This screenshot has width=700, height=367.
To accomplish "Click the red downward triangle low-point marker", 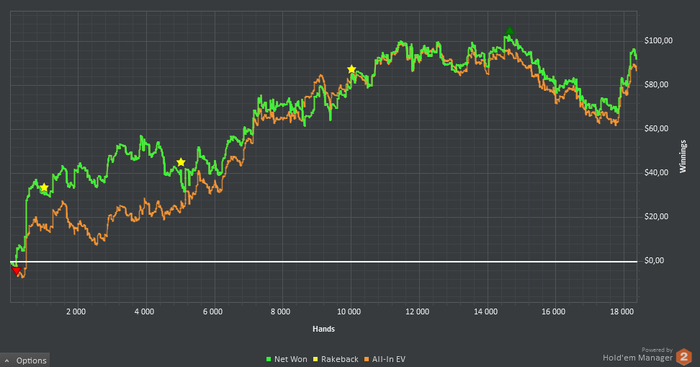I will click(16, 270).
